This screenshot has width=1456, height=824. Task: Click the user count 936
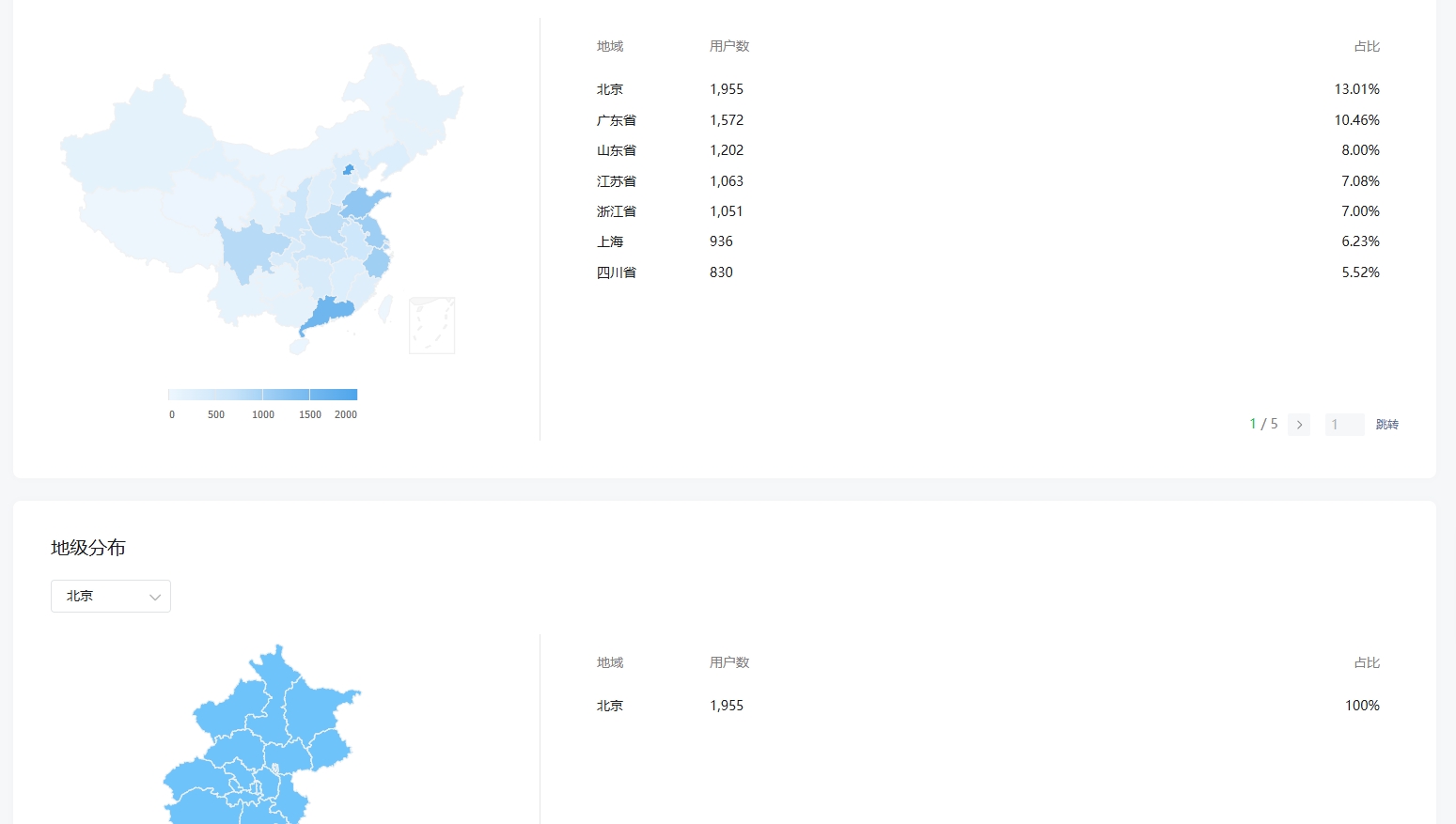coord(721,241)
